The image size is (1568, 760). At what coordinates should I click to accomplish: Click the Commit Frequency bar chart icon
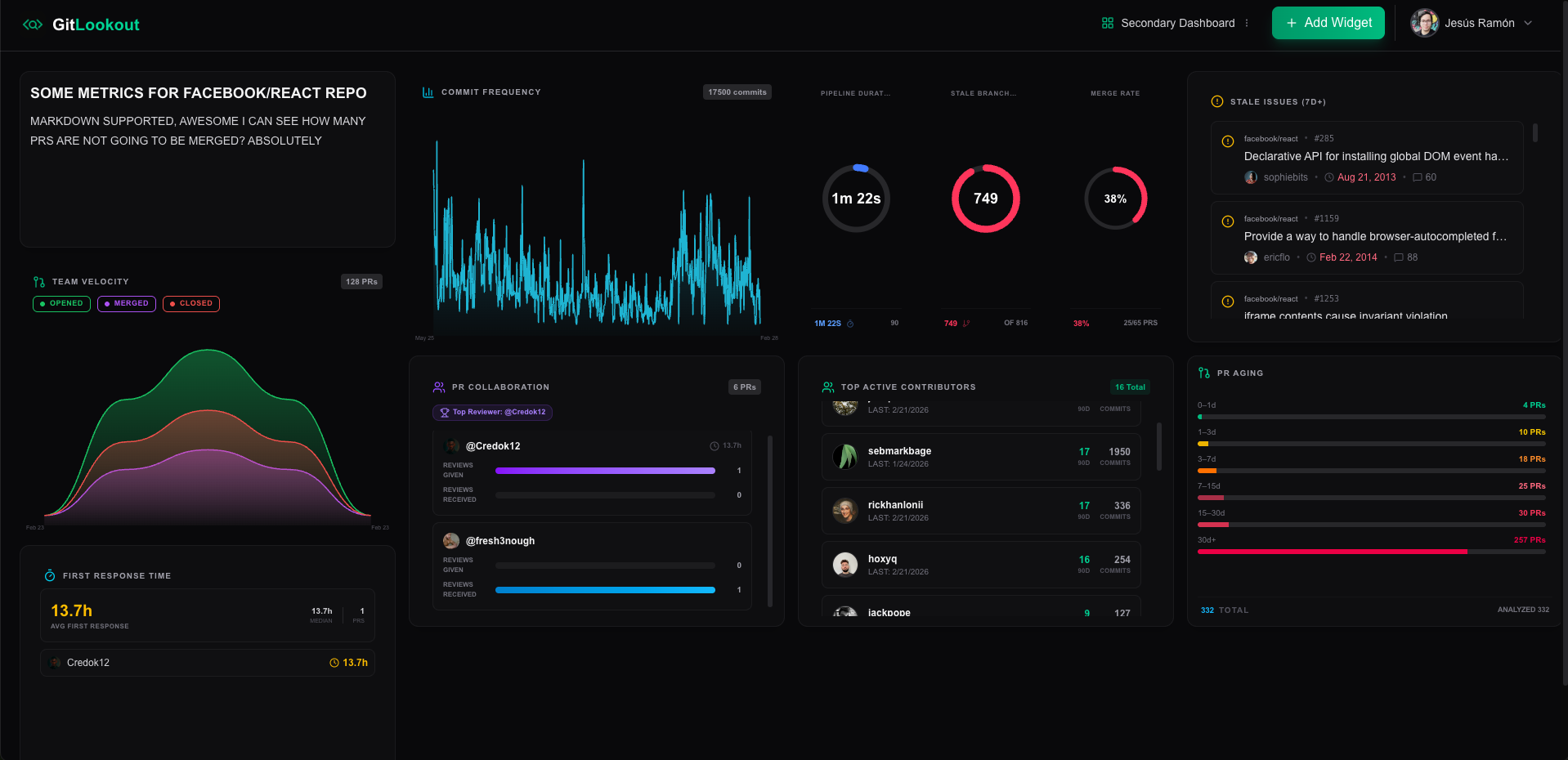click(428, 92)
